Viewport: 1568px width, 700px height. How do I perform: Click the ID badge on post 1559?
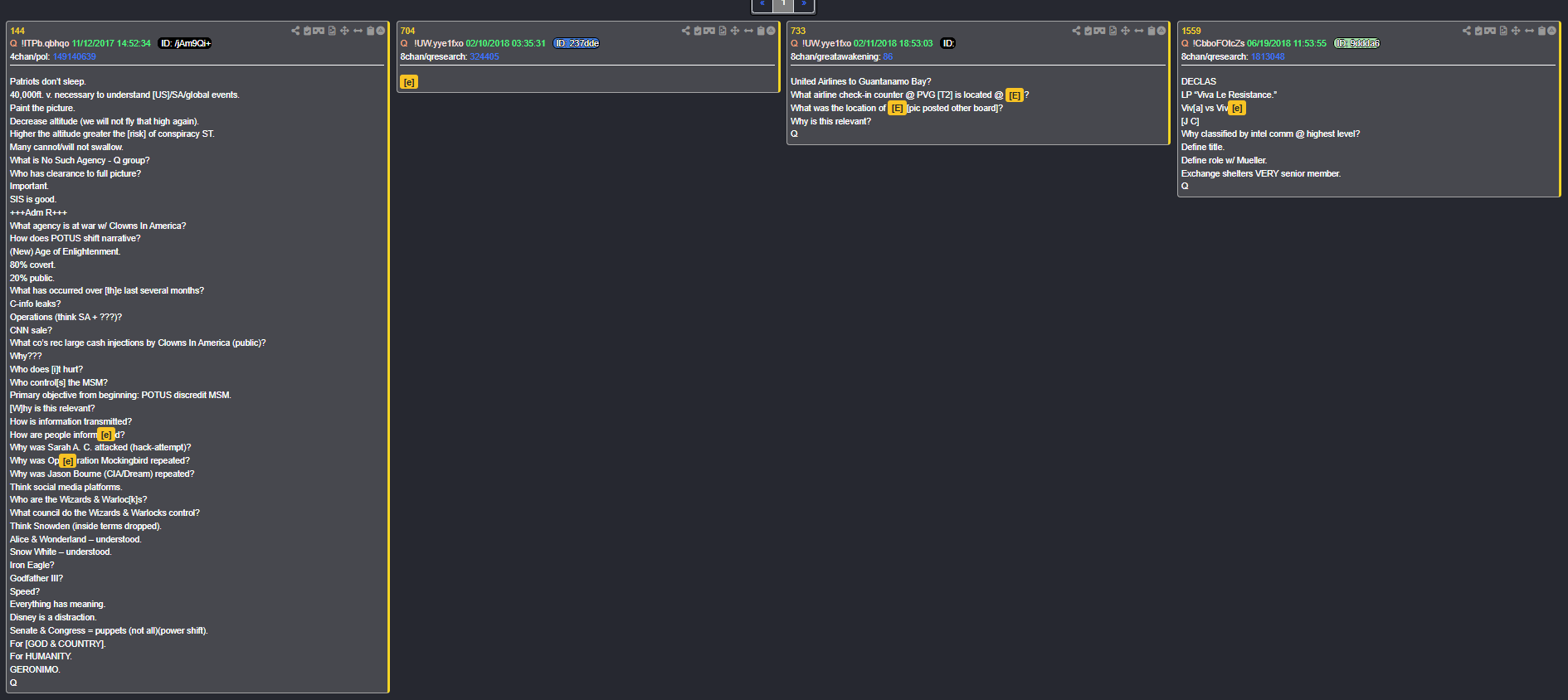tap(1357, 43)
